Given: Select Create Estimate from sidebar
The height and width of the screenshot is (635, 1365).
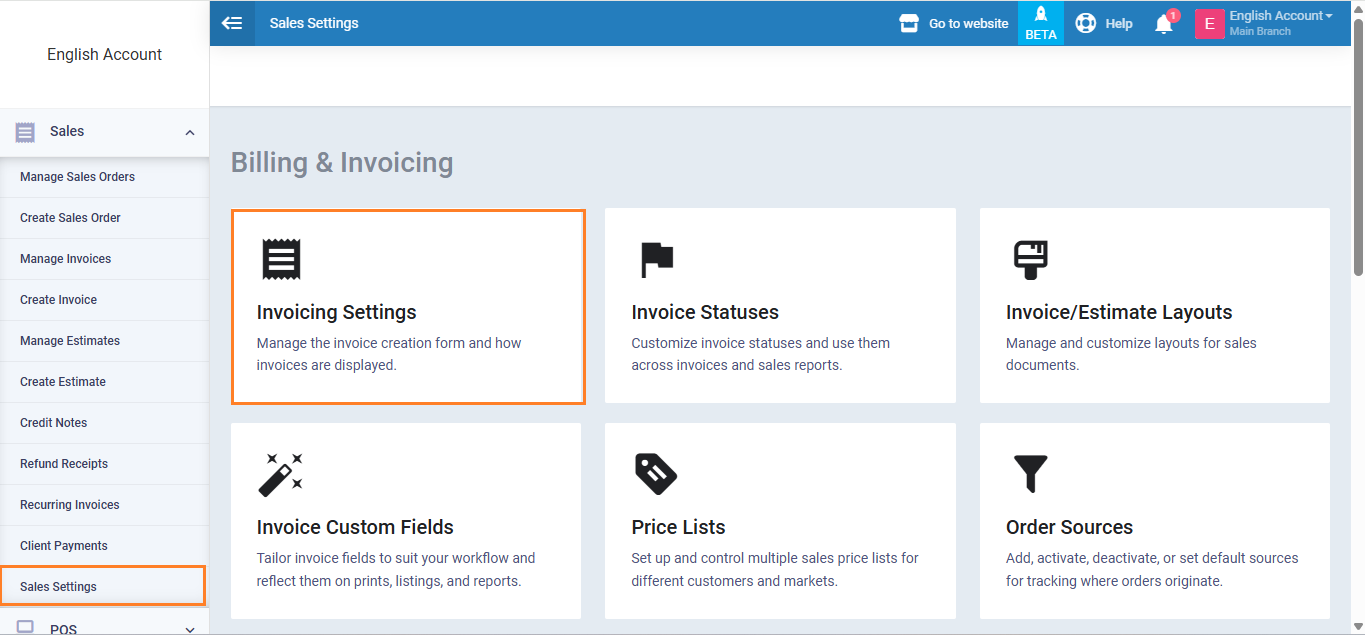Looking at the screenshot, I should click(63, 382).
